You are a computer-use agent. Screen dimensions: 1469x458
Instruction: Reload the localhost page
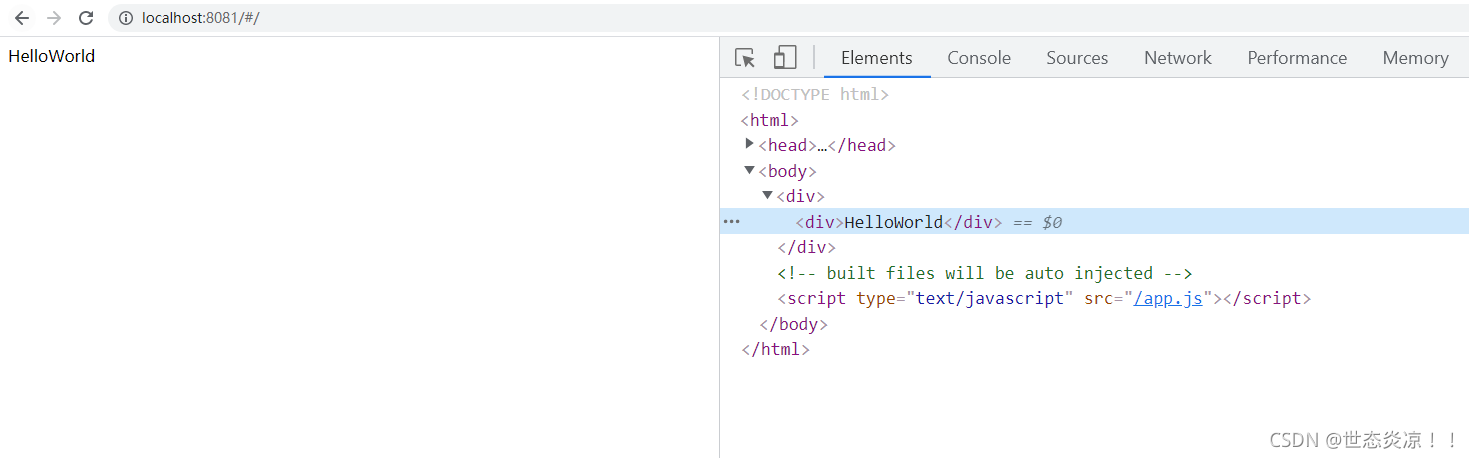pos(86,18)
